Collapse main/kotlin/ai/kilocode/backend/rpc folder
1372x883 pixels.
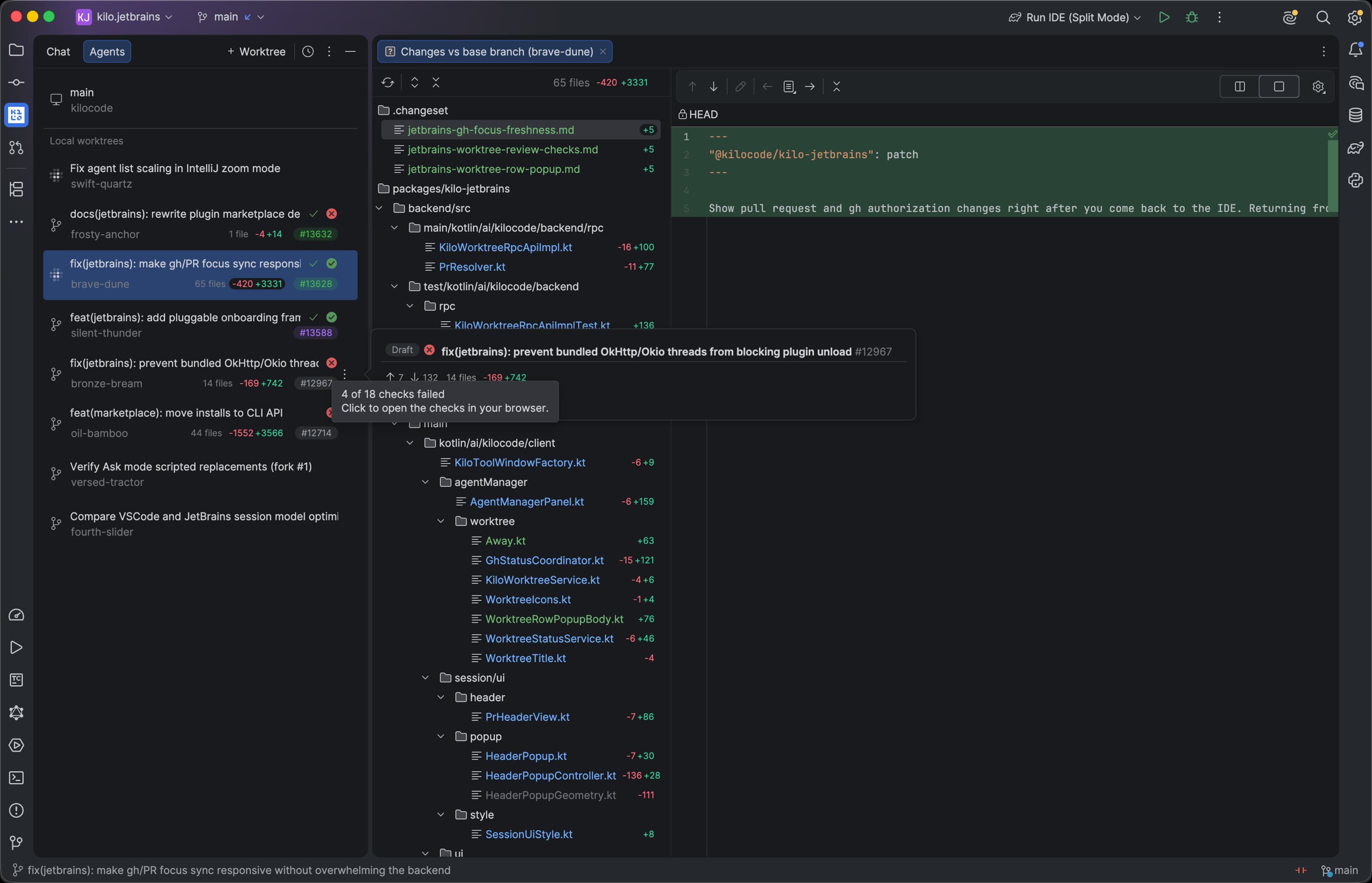coord(394,228)
